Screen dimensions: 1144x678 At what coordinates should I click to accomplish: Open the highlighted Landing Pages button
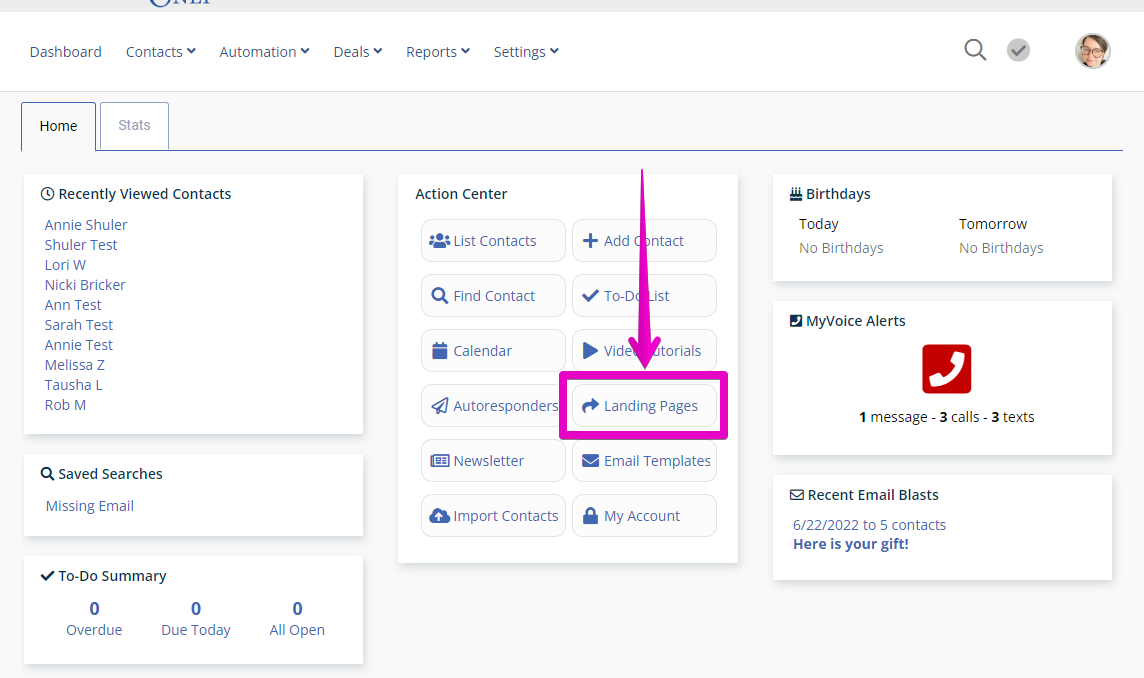coord(644,405)
